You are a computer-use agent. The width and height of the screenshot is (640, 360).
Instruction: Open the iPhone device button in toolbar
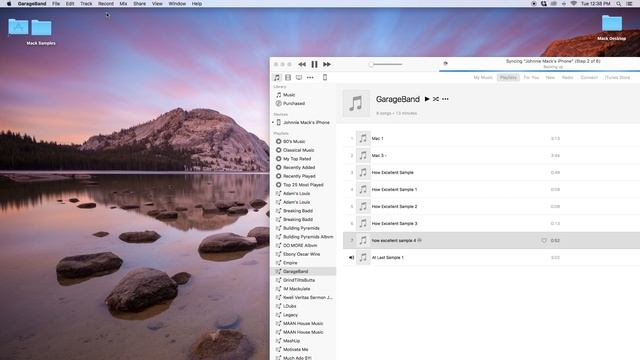tap(325, 77)
